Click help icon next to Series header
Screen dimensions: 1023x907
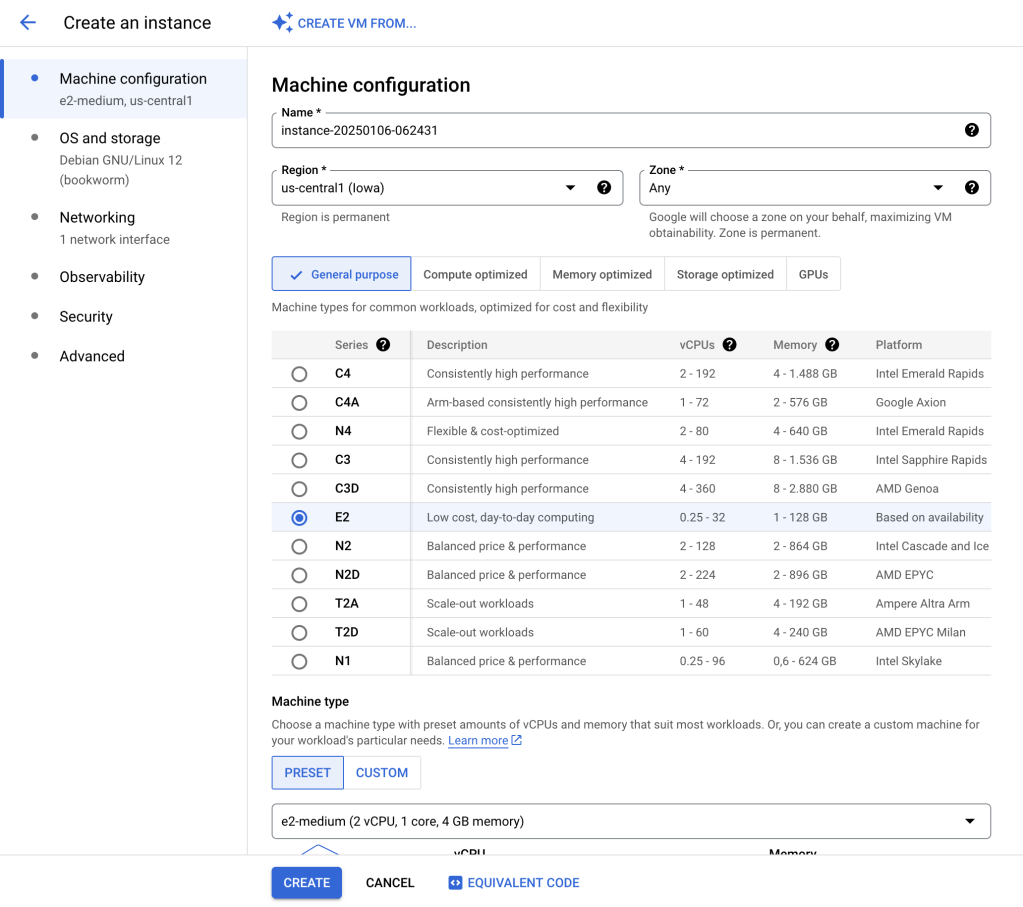(x=383, y=345)
